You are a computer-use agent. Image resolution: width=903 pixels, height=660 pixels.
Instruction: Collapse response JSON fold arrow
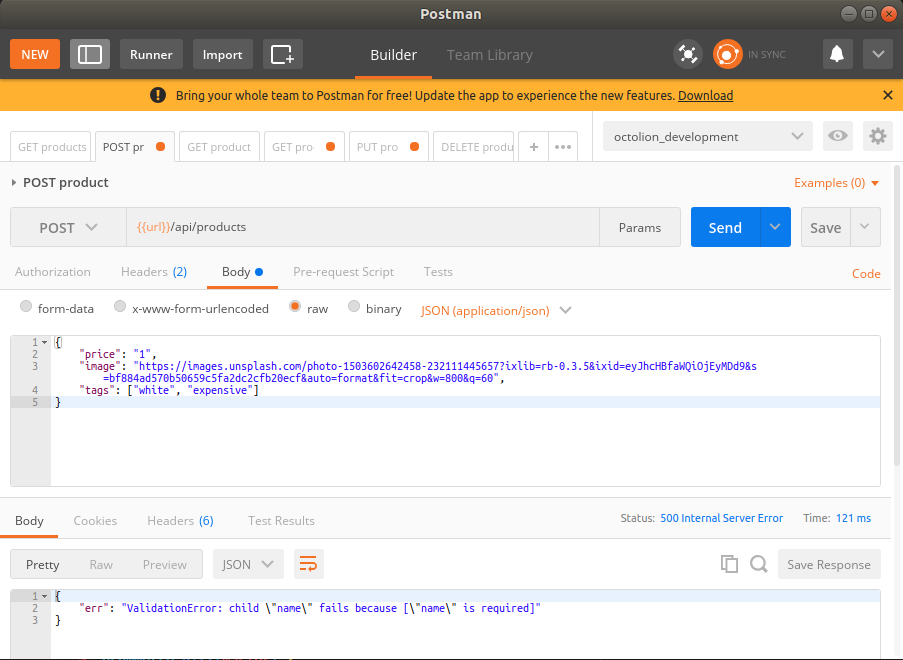tap(44, 596)
